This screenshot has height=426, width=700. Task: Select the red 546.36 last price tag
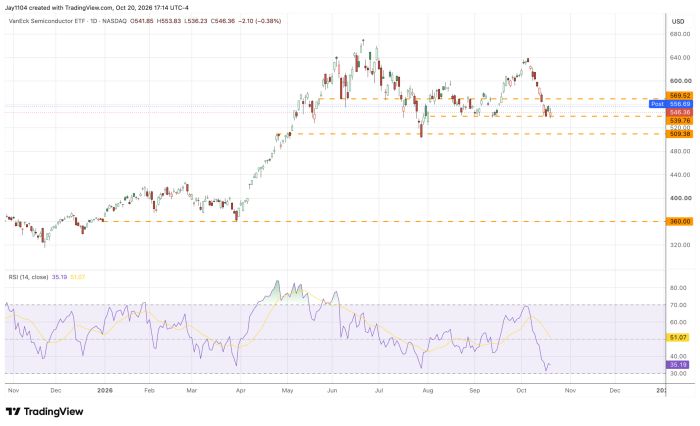pyautogui.click(x=679, y=113)
